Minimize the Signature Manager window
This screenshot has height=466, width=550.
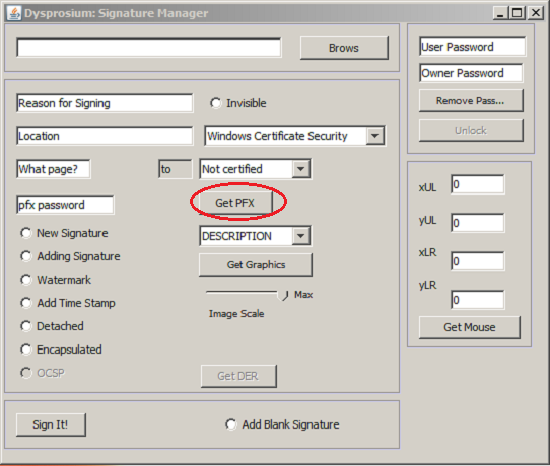[x=501, y=13]
